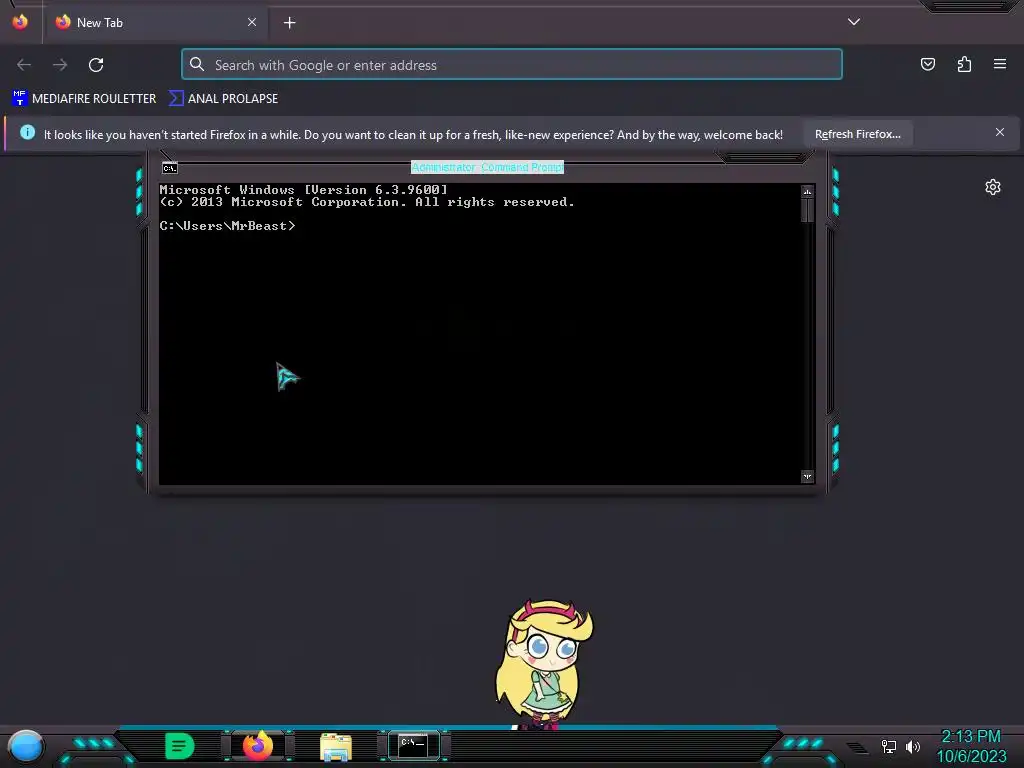Image resolution: width=1024 pixels, height=768 pixels.
Task: Open Save to Pocket icon
Action: coord(927,64)
